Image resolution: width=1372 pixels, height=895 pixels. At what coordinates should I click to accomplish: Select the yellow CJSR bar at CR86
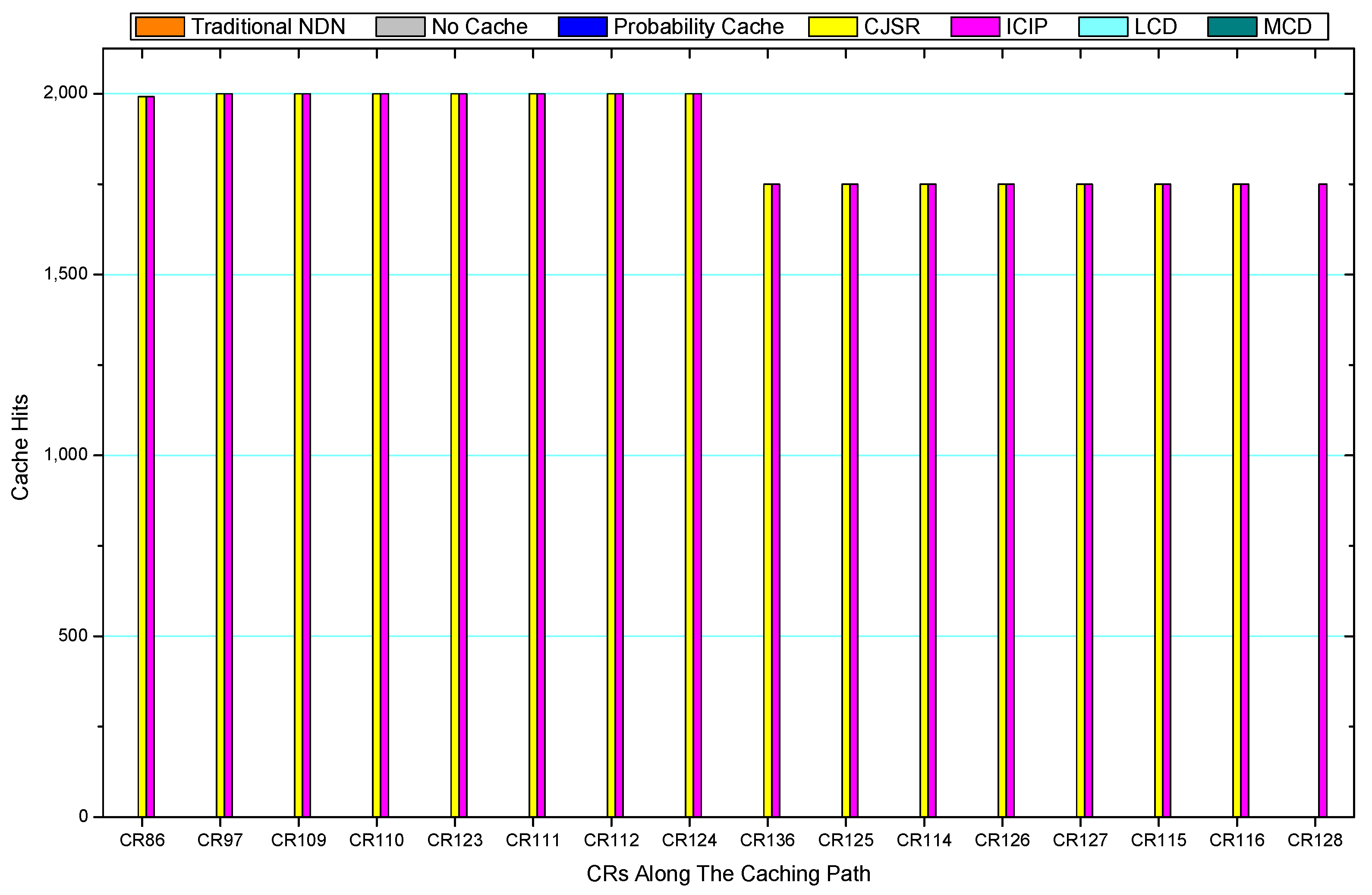coord(142,456)
